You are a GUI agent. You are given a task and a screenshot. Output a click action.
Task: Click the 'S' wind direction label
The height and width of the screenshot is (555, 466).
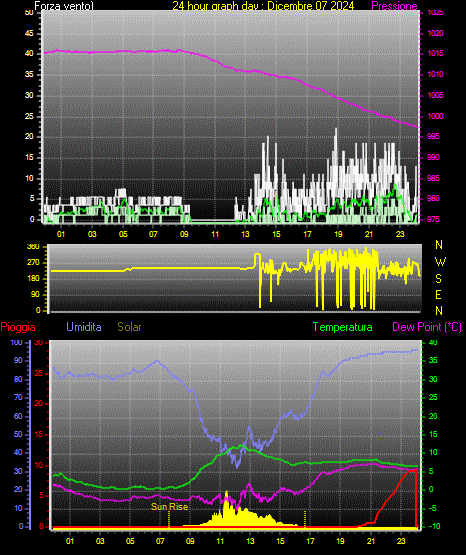438,279
